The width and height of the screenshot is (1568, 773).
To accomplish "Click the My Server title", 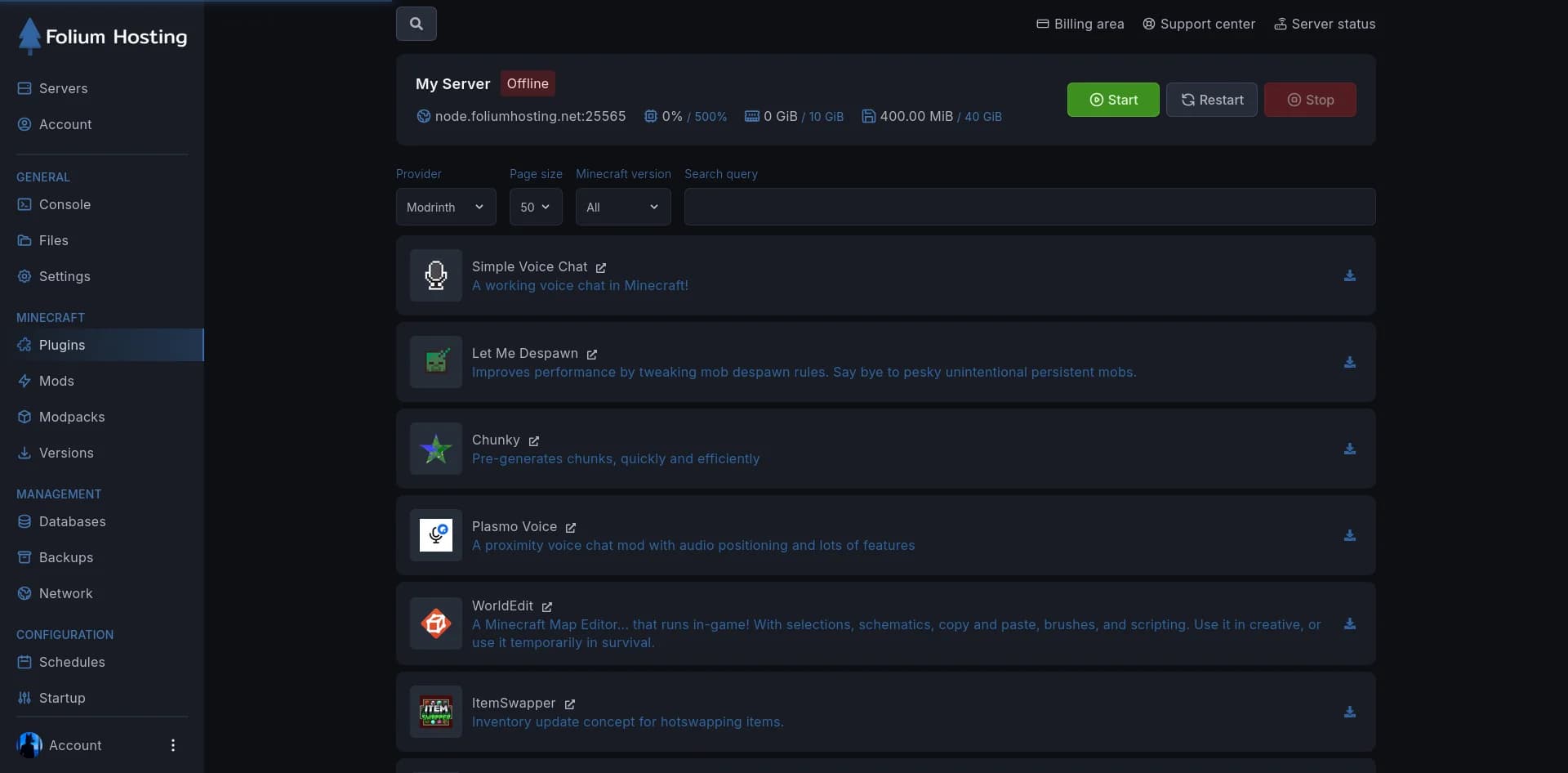I will [x=452, y=83].
